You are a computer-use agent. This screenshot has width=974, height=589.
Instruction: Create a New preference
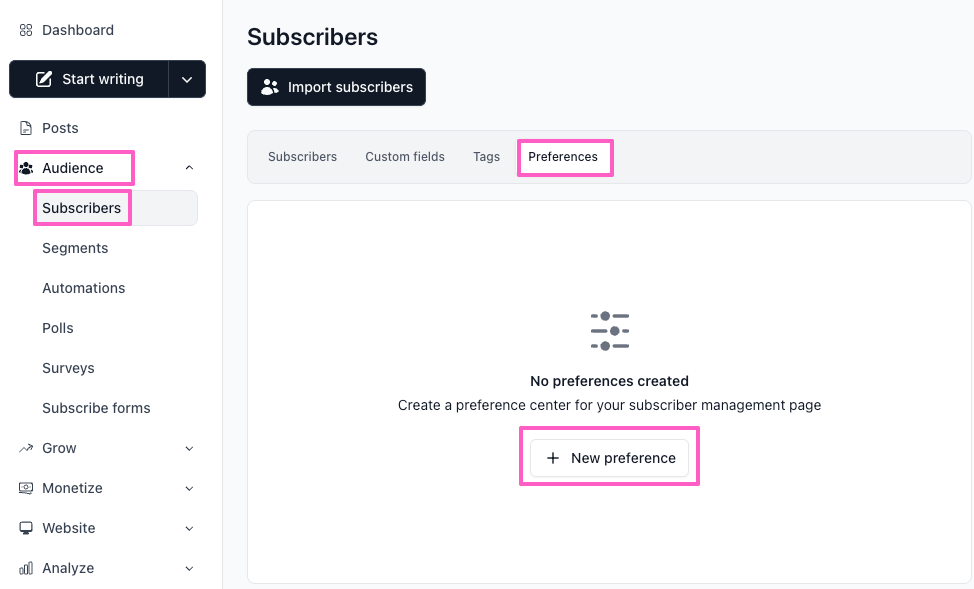(x=609, y=458)
